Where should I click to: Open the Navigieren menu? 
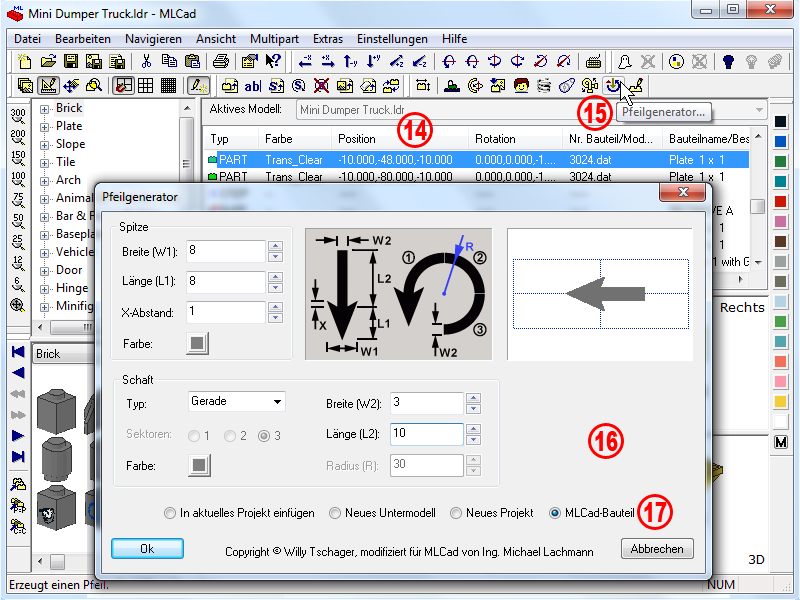153,39
